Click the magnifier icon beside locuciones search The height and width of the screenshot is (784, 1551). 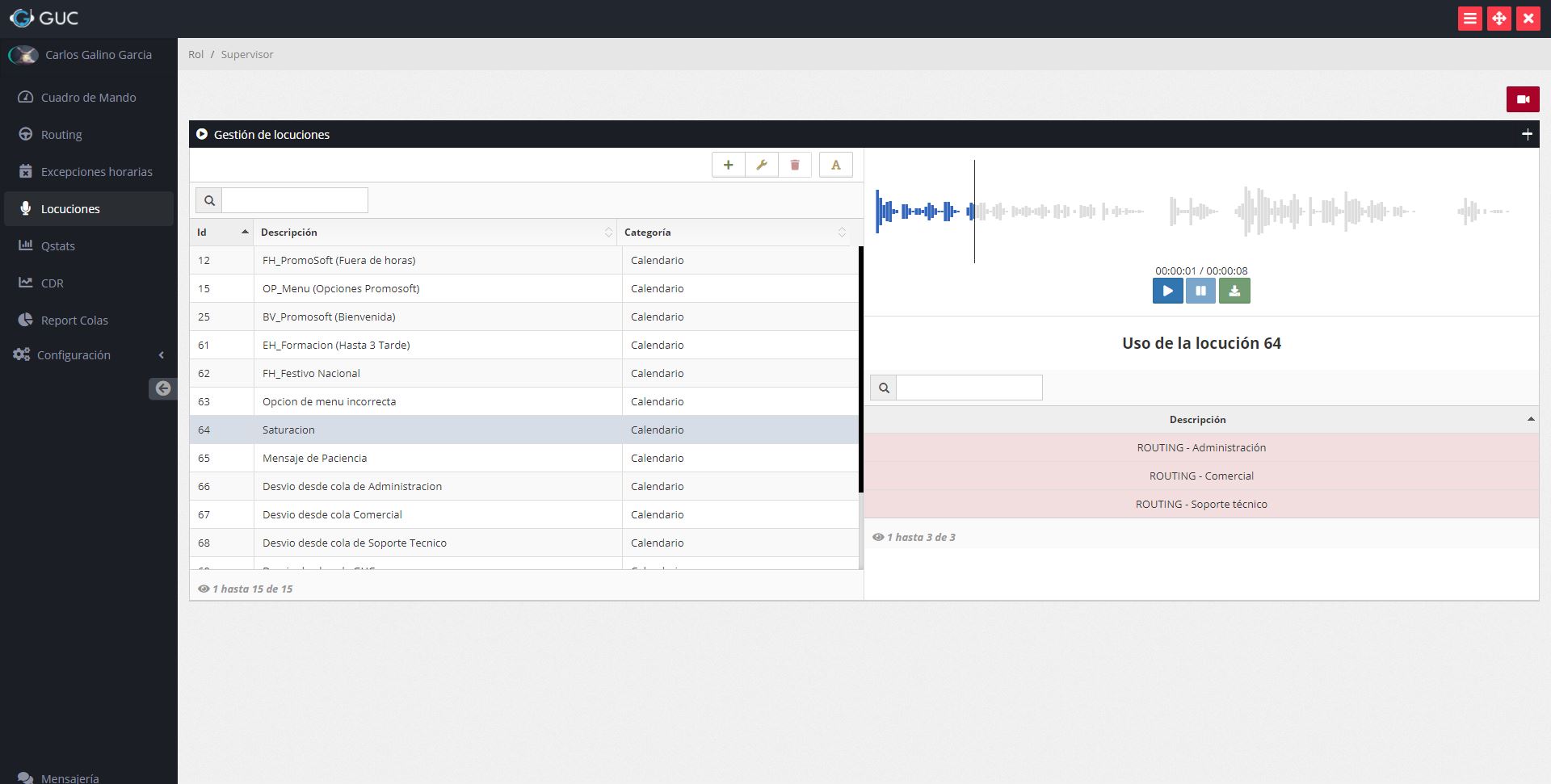click(x=209, y=200)
